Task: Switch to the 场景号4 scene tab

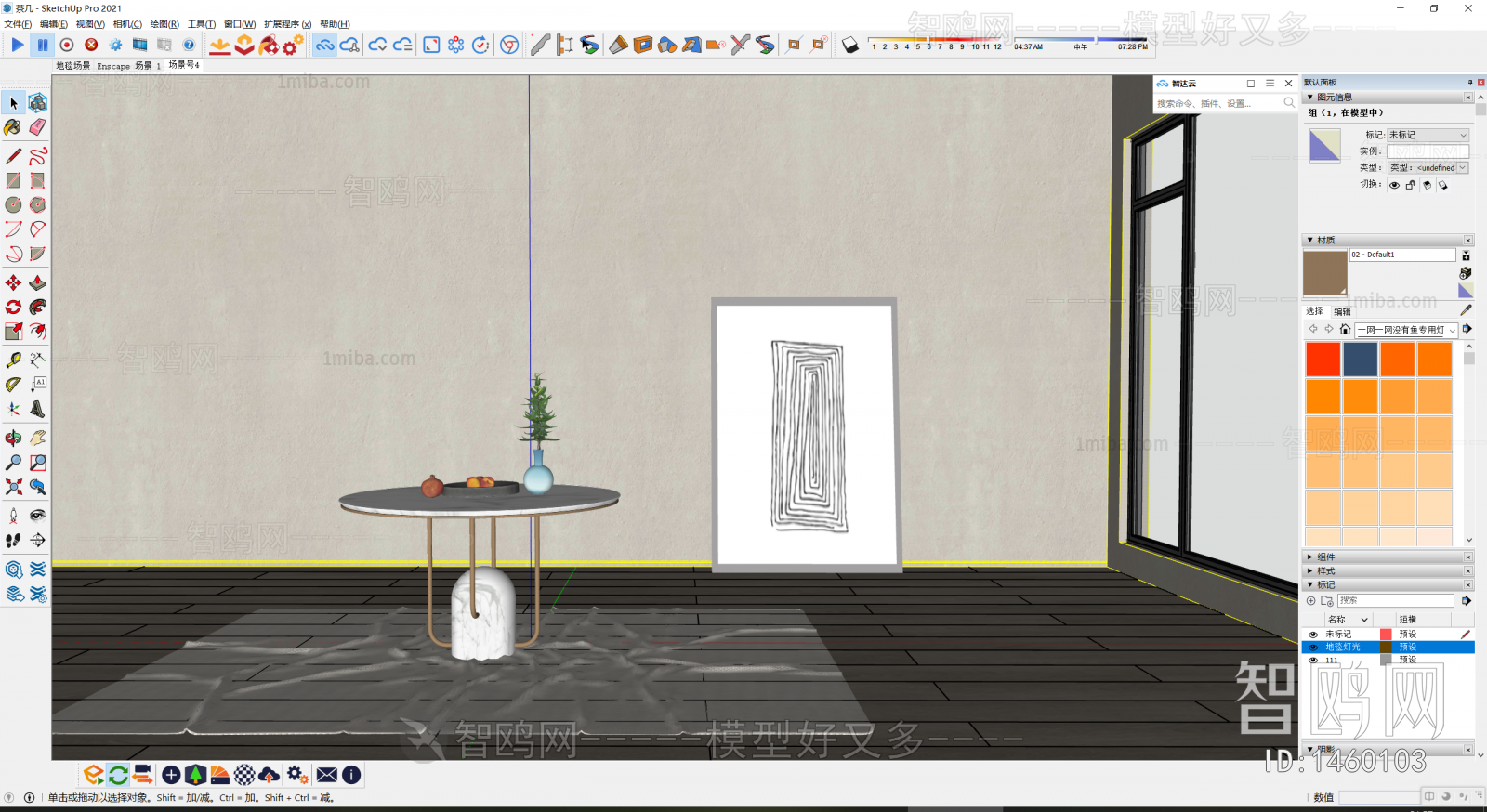Action: point(184,65)
